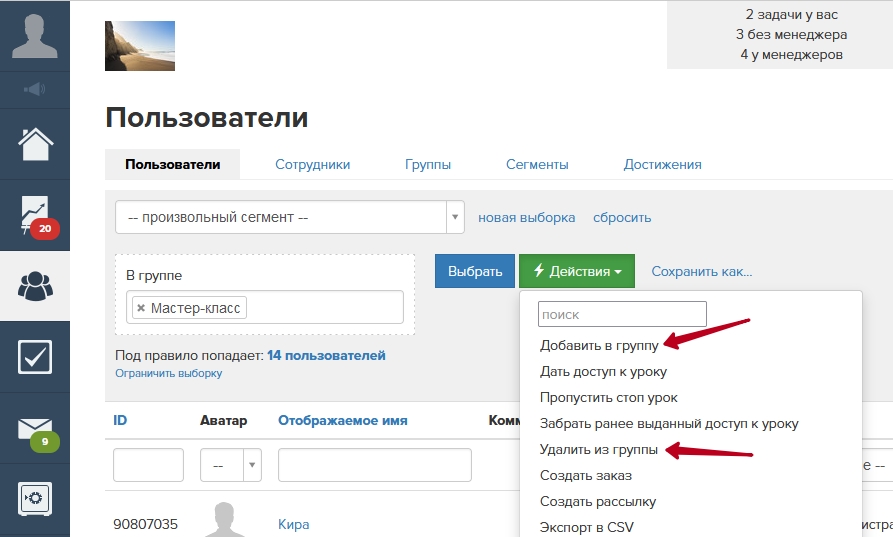Choose Удалить из группы from the menu

(x=598, y=450)
